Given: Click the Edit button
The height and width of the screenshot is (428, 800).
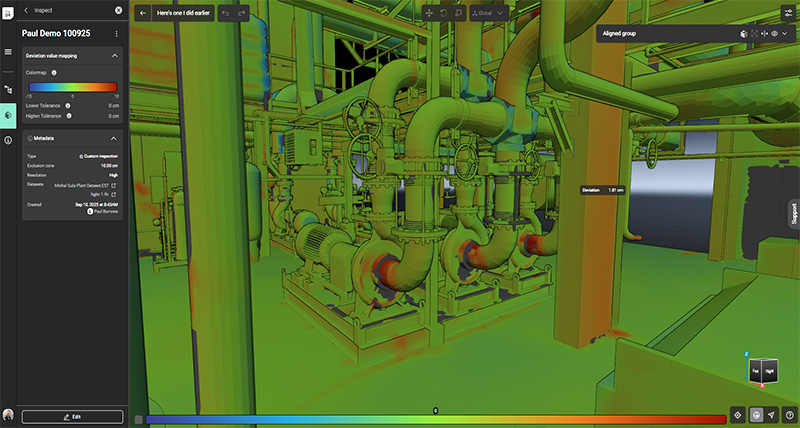Looking at the screenshot, I should (x=72, y=416).
